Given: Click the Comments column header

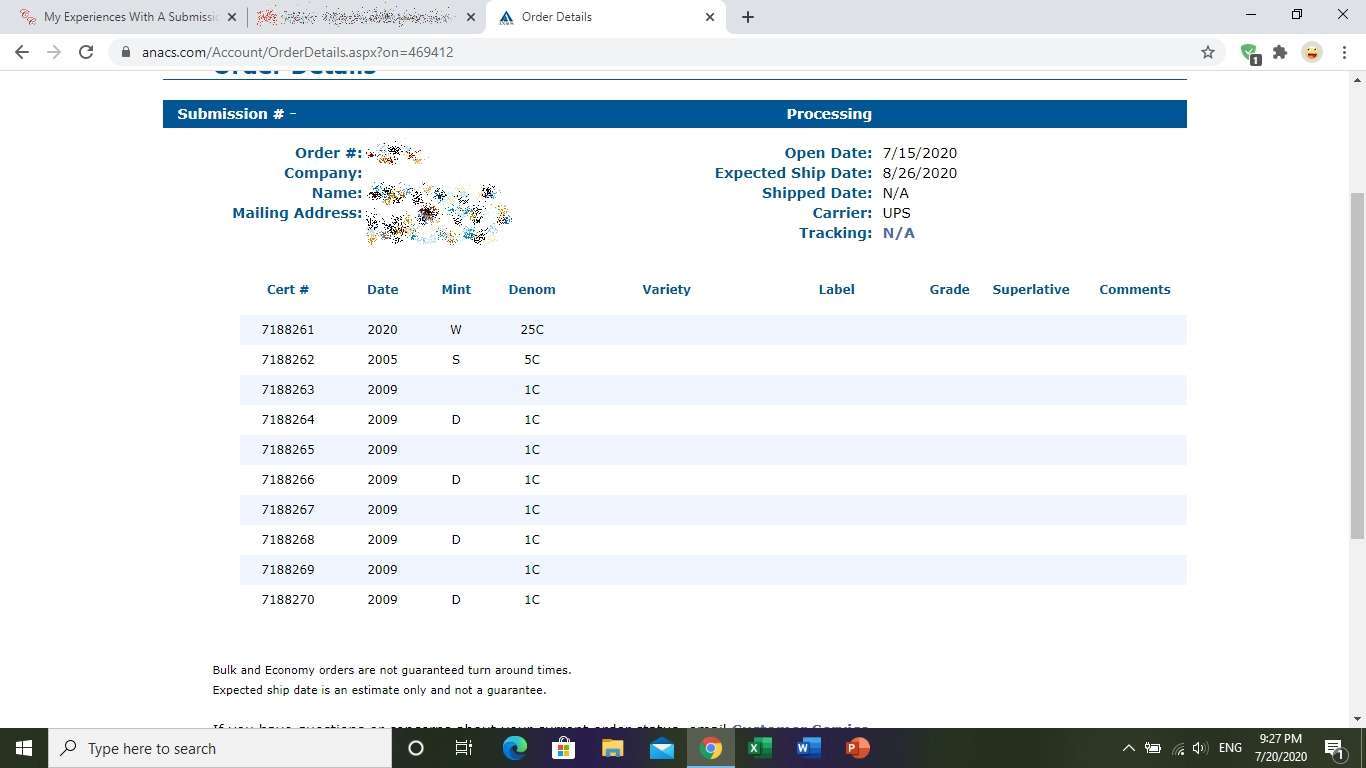Looking at the screenshot, I should pos(1135,289).
